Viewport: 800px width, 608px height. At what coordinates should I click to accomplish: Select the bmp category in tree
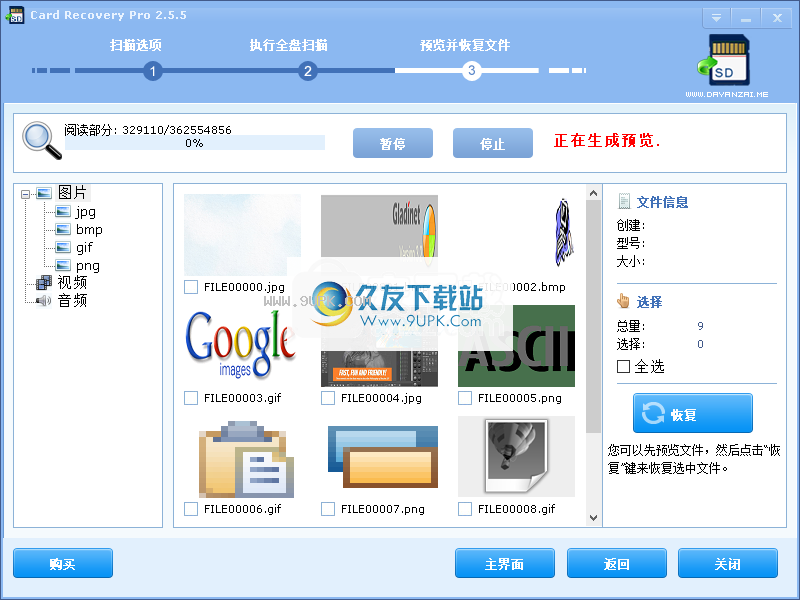click(x=89, y=230)
